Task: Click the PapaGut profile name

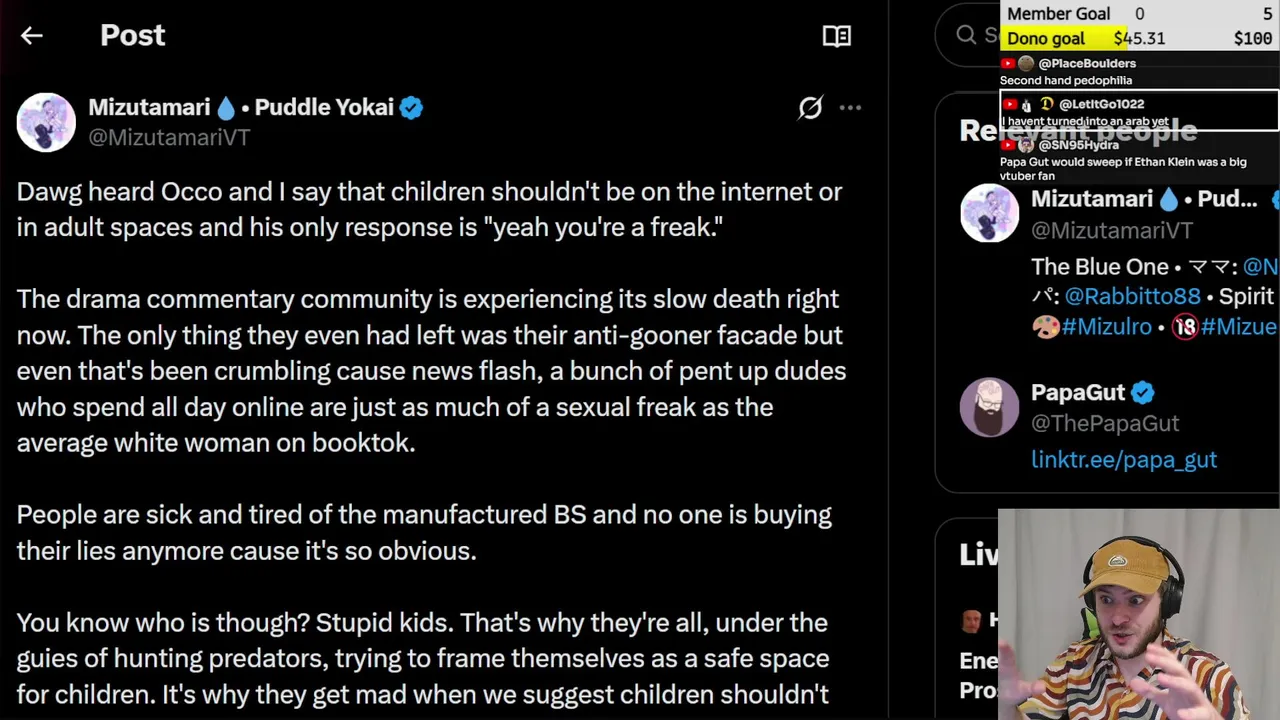Action: pyautogui.click(x=1077, y=393)
